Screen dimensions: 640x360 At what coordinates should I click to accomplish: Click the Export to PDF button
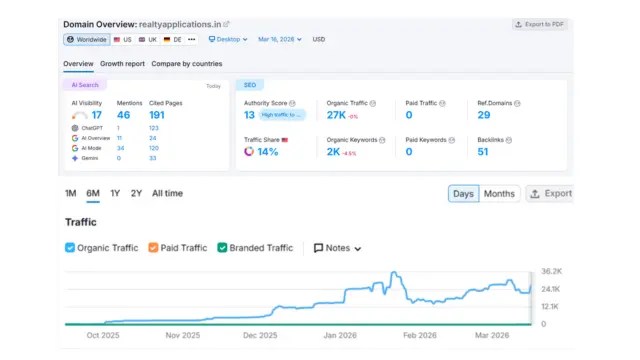[540, 24]
